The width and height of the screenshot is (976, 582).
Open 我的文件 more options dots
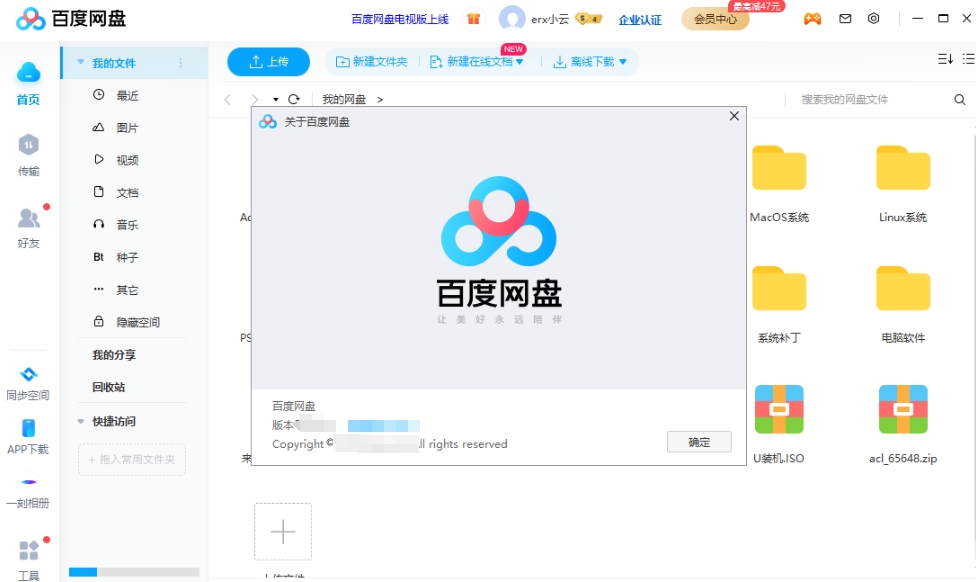181,62
